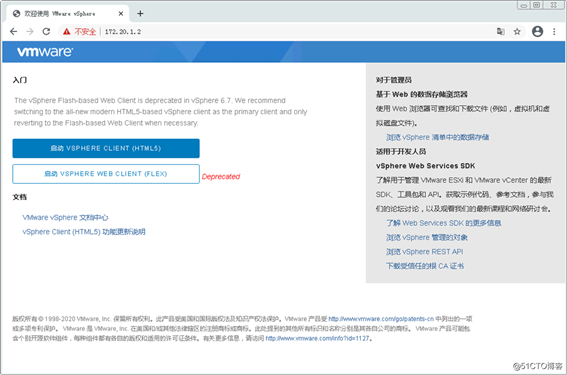This screenshot has width=567, height=375.
Task: Open VMware vSphere documentation center link
Action: coord(65,217)
